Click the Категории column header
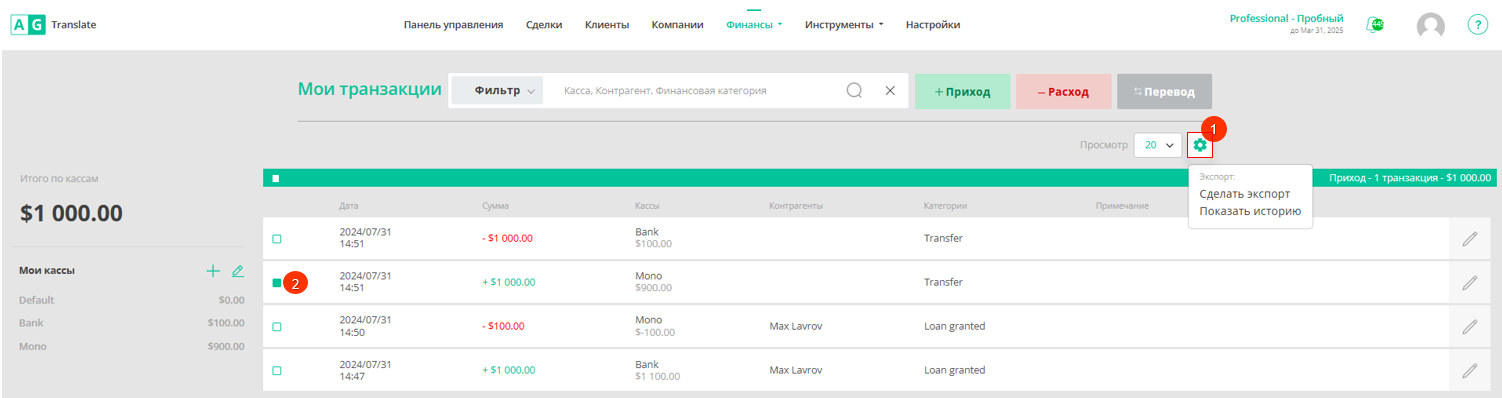The width and height of the screenshot is (1502, 398). (946, 206)
